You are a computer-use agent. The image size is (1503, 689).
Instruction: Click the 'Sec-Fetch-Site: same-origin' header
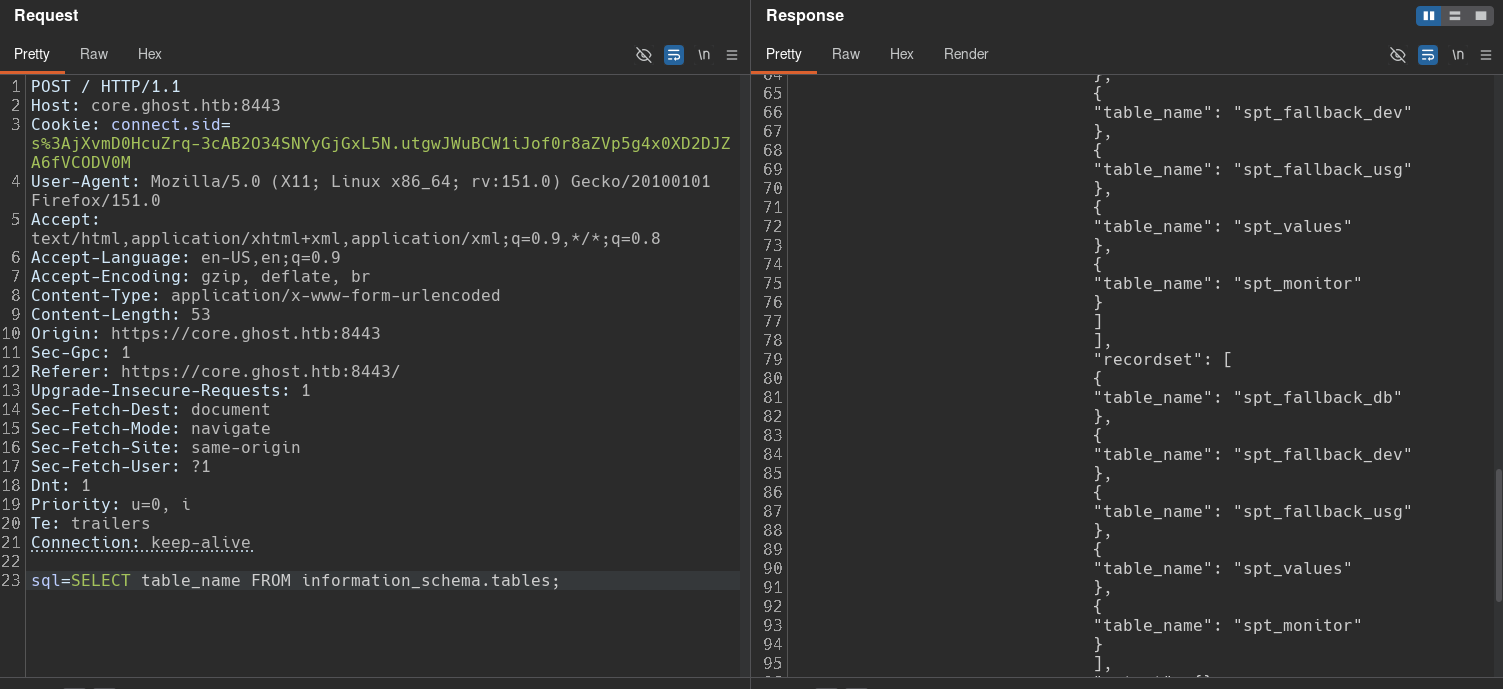point(166,447)
